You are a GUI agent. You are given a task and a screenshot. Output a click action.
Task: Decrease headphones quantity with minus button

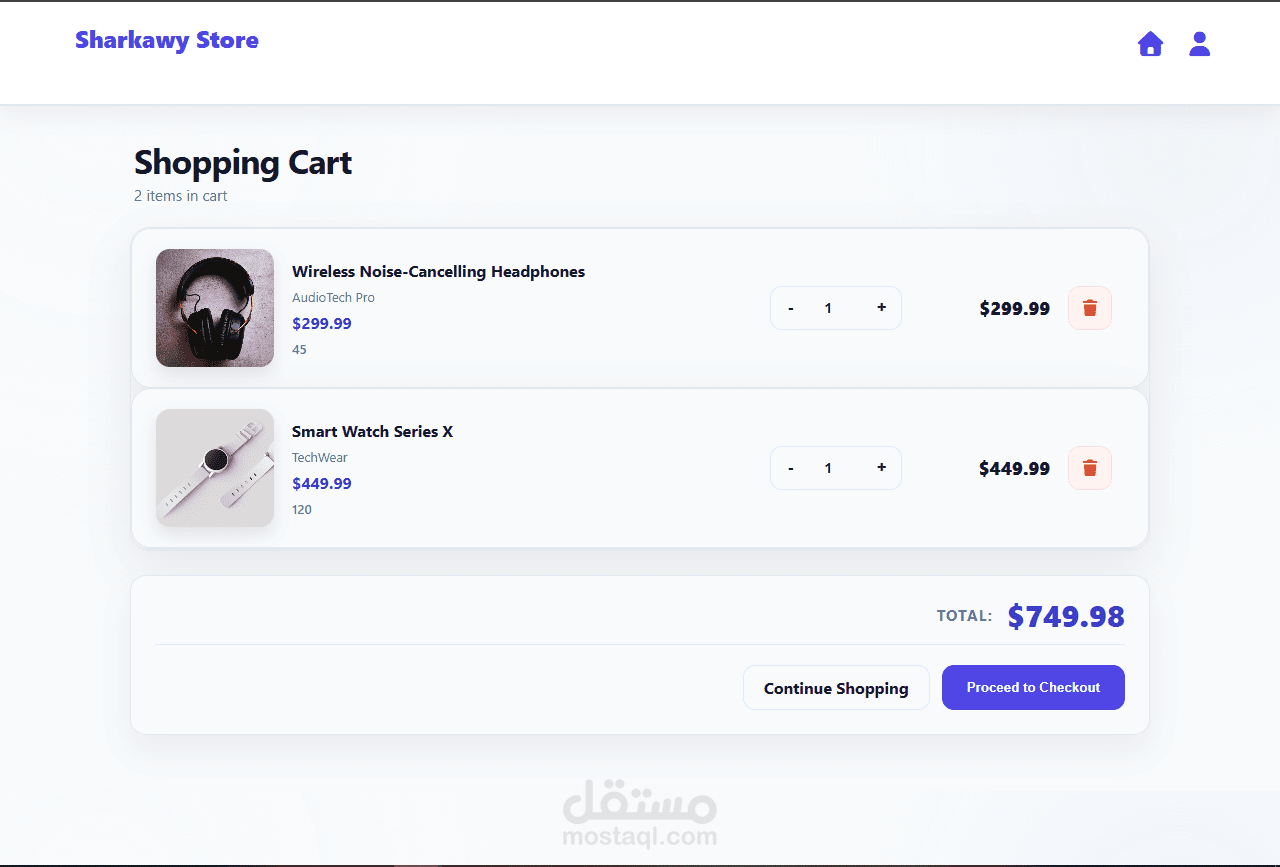click(791, 308)
